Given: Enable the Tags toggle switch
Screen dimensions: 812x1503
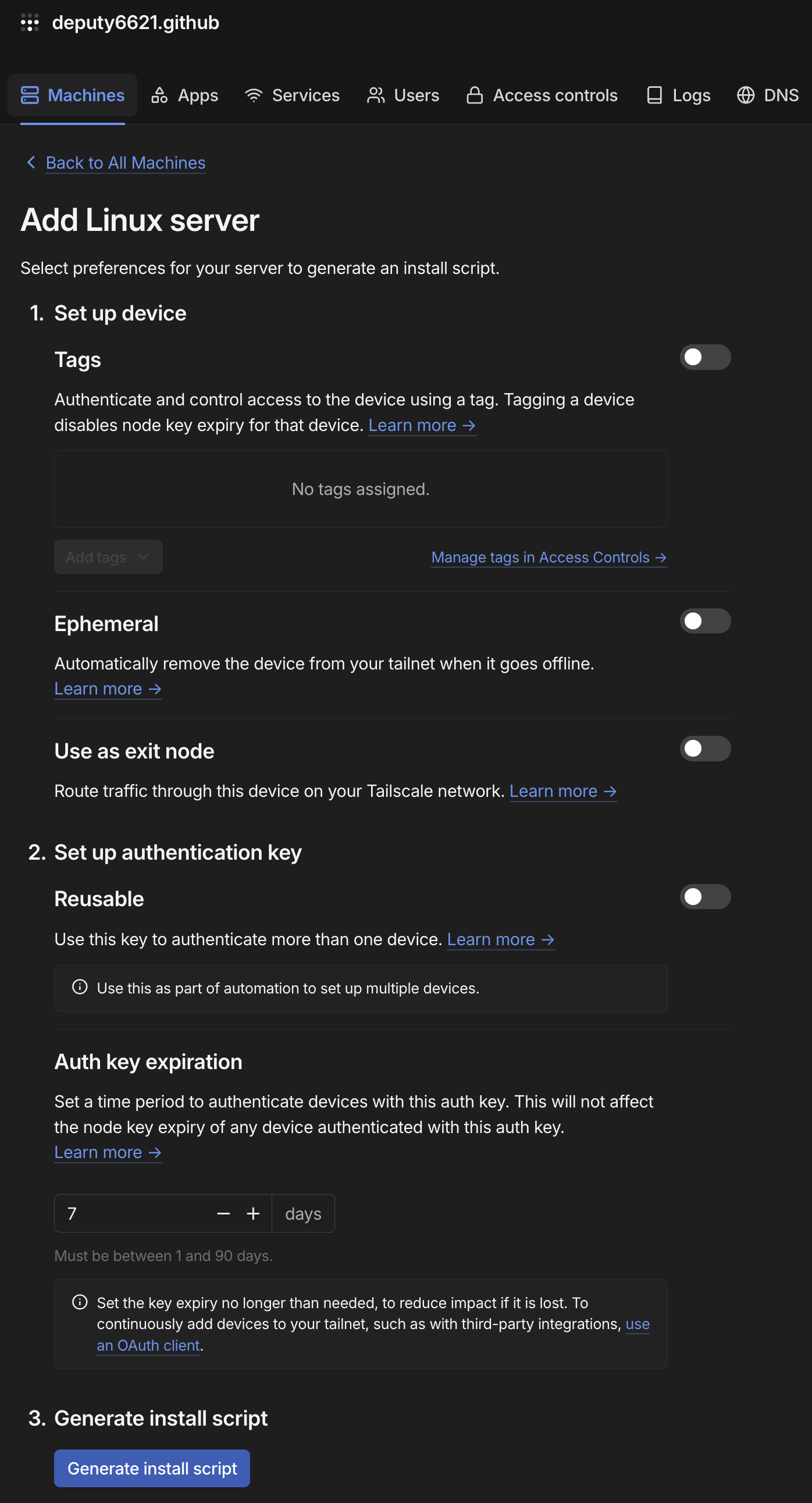Looking at the screenshot, I should click(704, 357).
